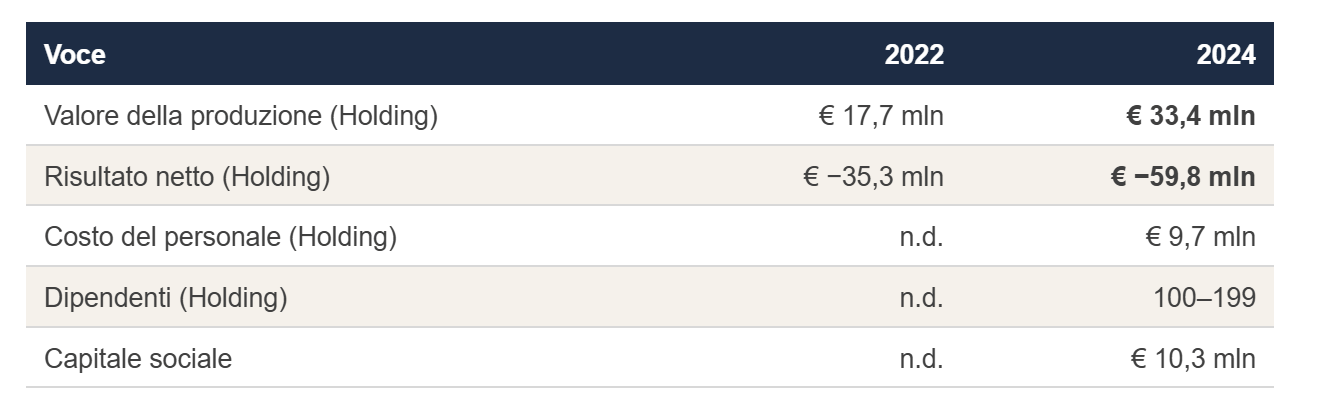Click the beige Risultato netto row background

[x=650, y=176]
